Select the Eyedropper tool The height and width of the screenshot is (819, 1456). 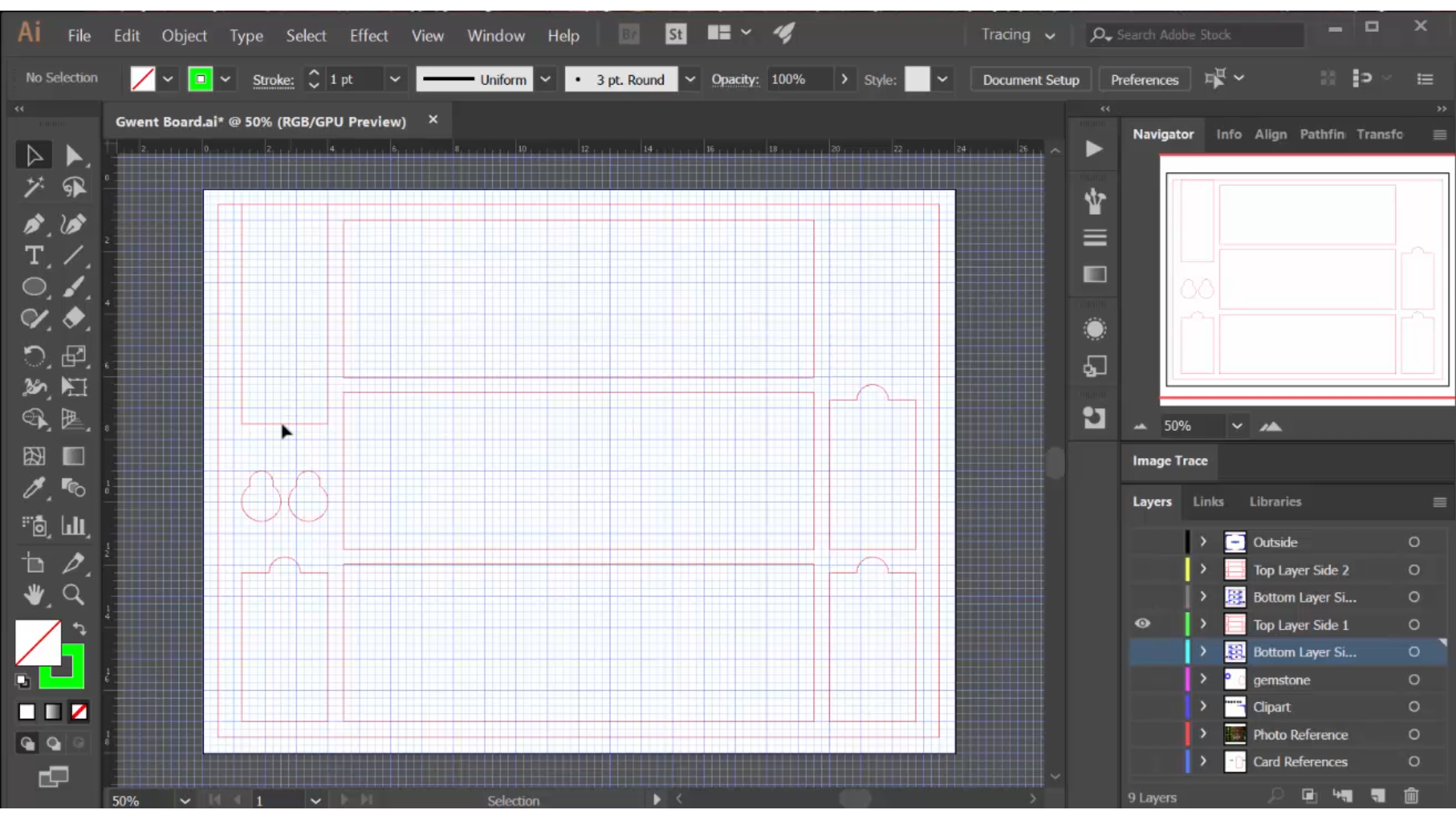pyautogui.click(x=34, y=488)
